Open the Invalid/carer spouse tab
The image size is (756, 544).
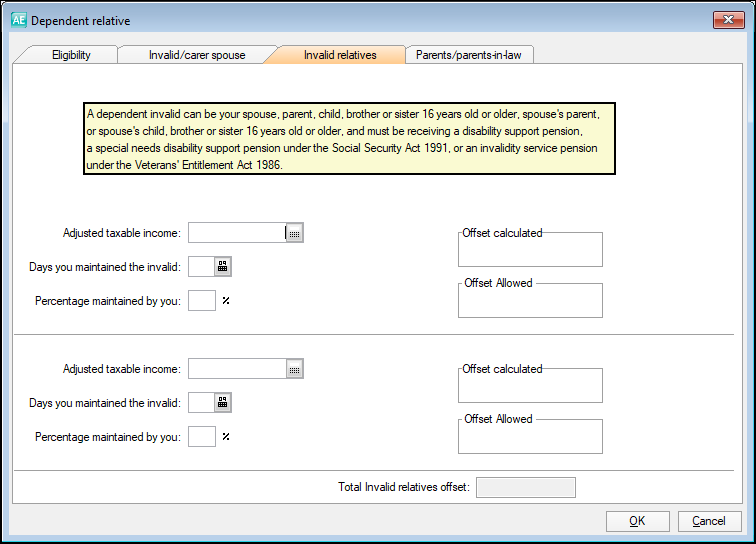coord(196,55)
